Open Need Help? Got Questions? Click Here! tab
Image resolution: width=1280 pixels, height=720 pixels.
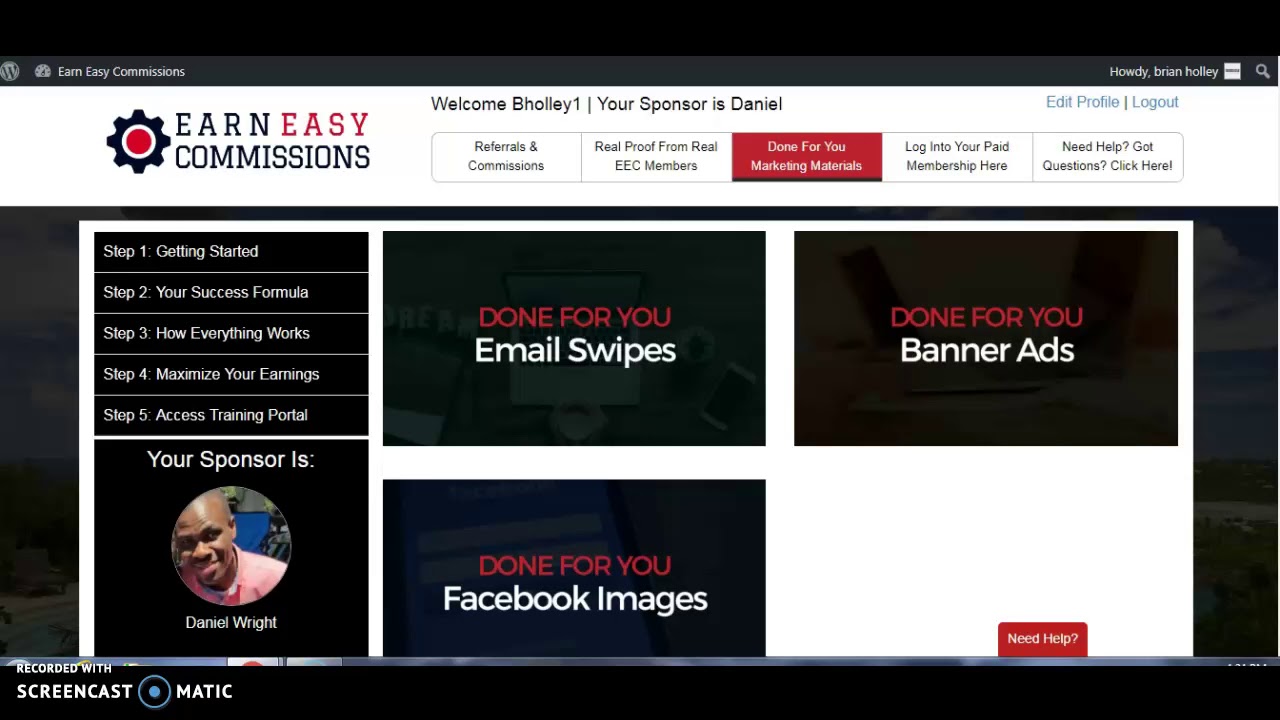(1108, 156)
